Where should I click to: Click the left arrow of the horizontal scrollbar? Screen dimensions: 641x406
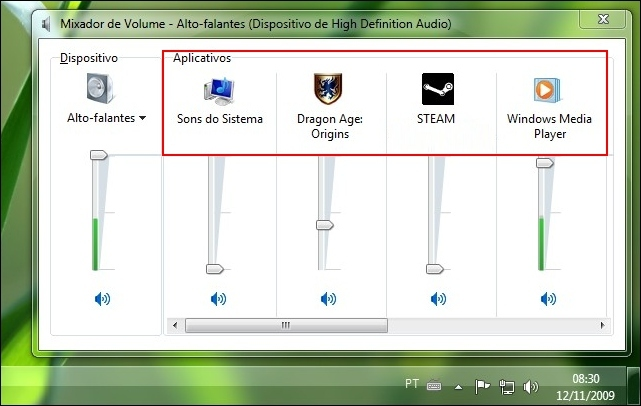(175, 325)
